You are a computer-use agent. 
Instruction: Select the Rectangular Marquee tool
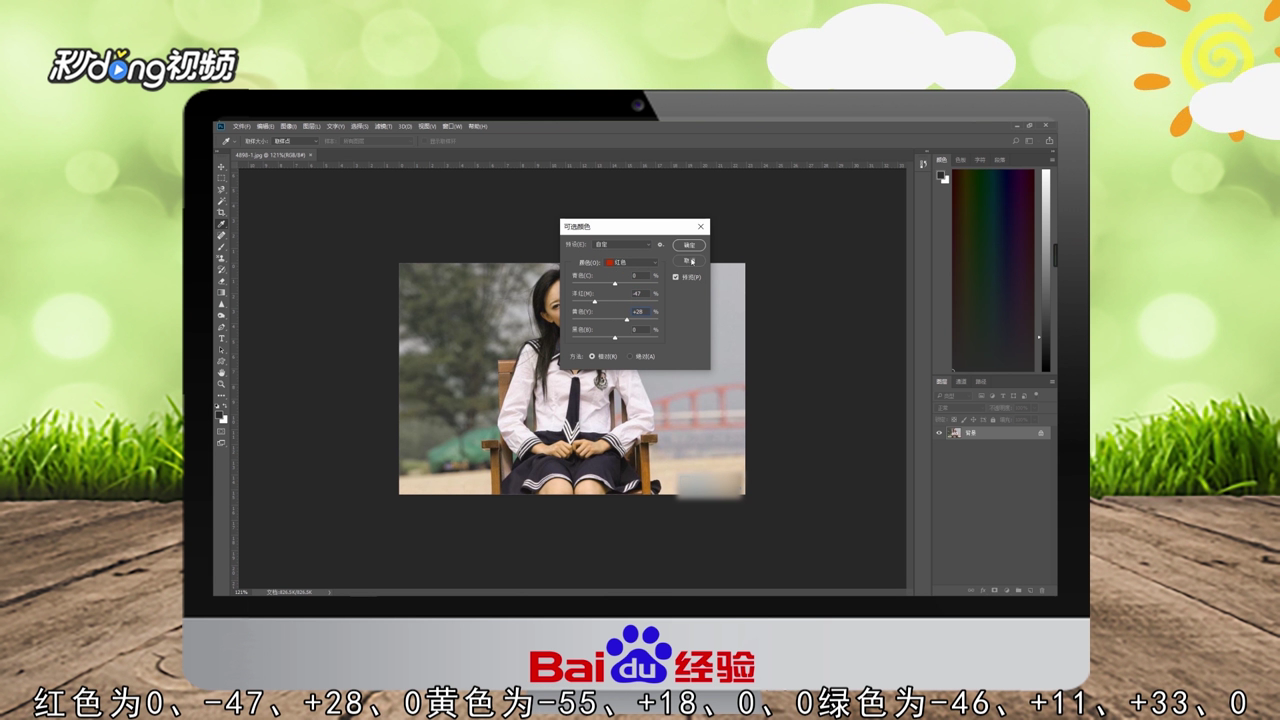223,178
